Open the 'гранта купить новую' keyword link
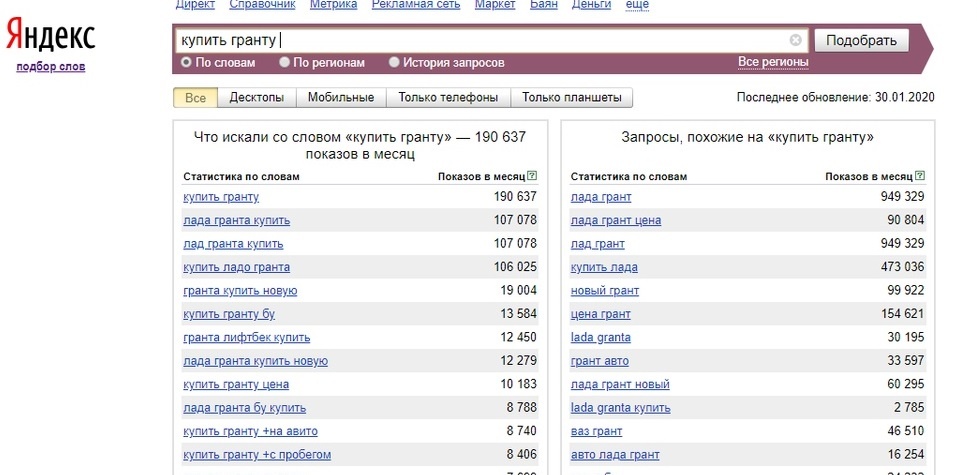This screenshot has width=977, height=475. click(240, 290)
